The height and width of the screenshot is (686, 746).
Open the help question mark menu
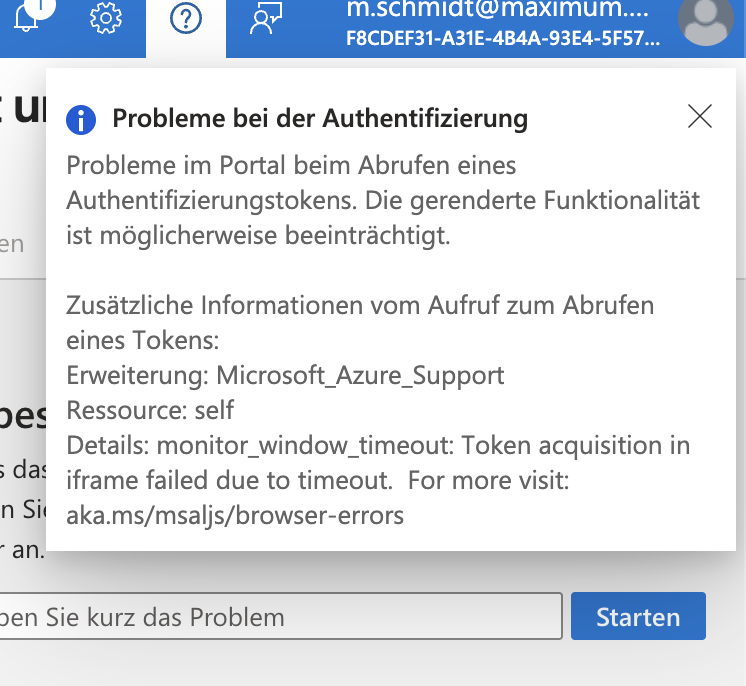click(x=186, y=19)
